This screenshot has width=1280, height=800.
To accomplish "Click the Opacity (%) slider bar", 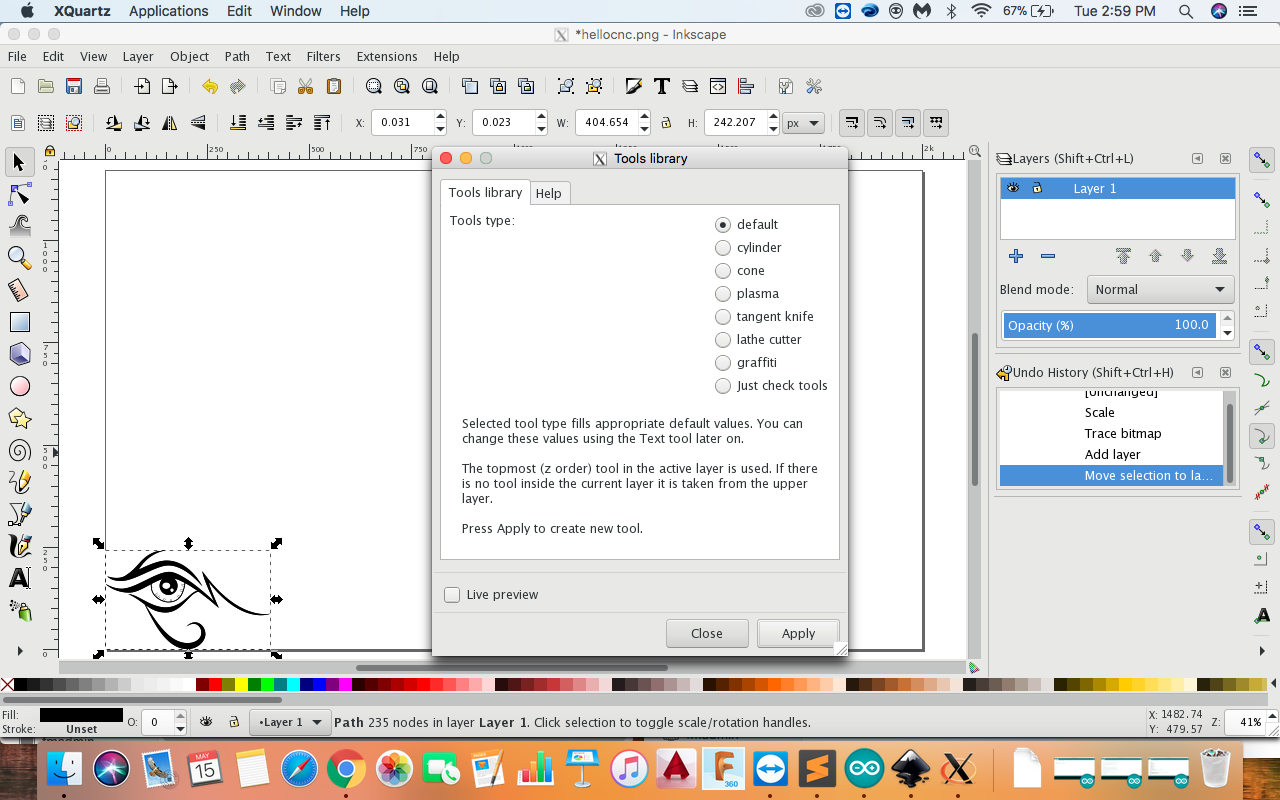I will coord(1111,326).
